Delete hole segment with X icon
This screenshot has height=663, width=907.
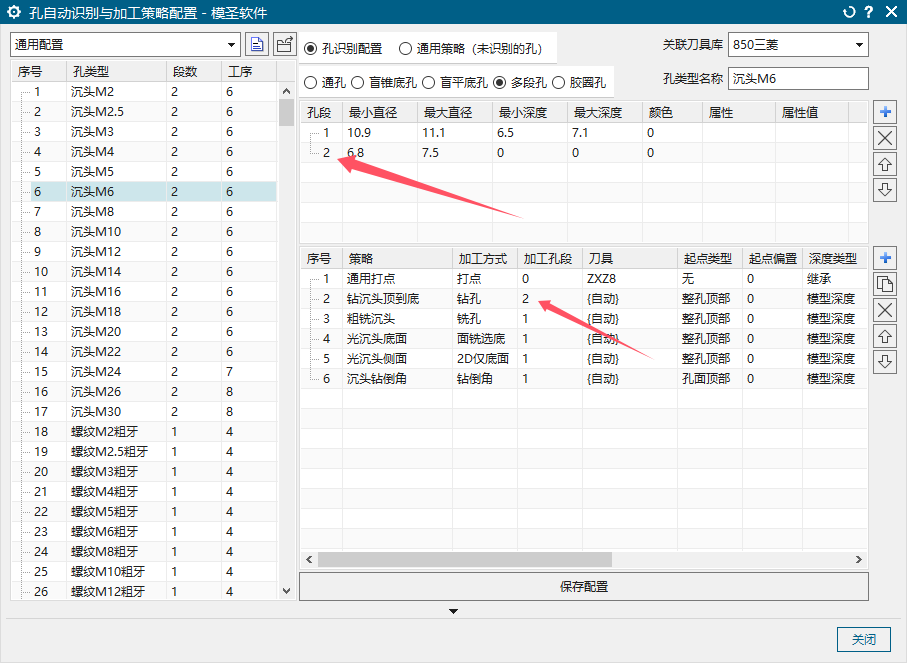click(x=885, y=138)
